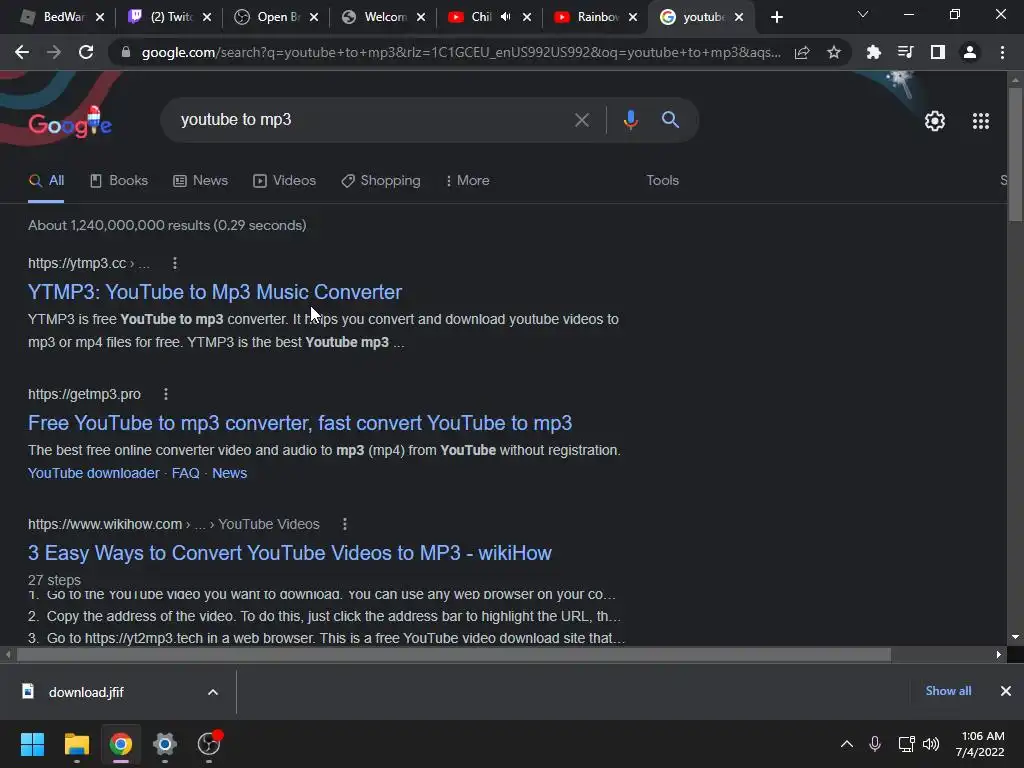Start voice search with microphone

point(630,120)
